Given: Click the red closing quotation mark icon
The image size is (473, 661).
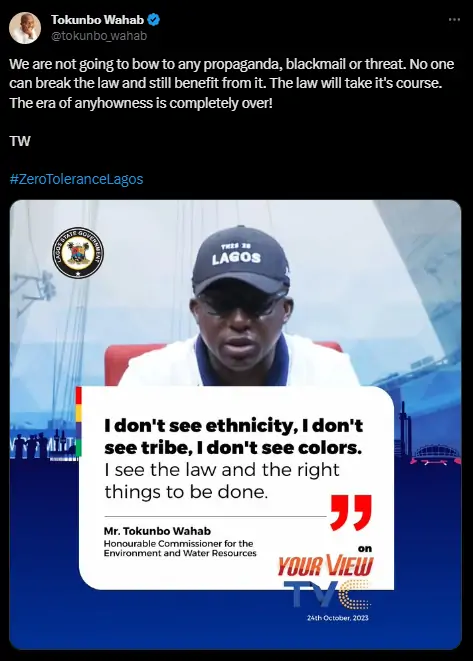Looking at the screenshot, I should coord(351,513).
